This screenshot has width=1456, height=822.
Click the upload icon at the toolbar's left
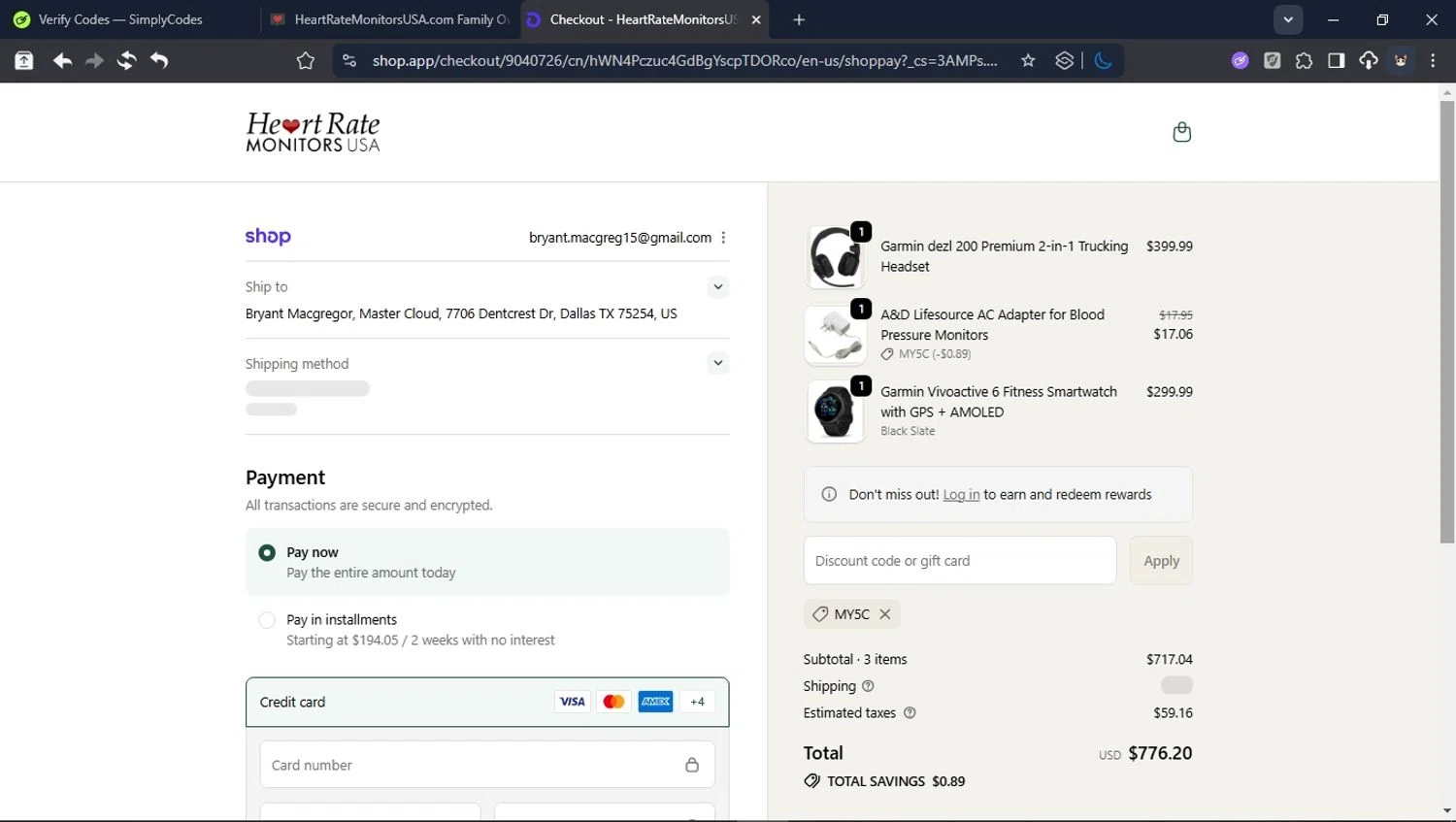pos(24,61)
